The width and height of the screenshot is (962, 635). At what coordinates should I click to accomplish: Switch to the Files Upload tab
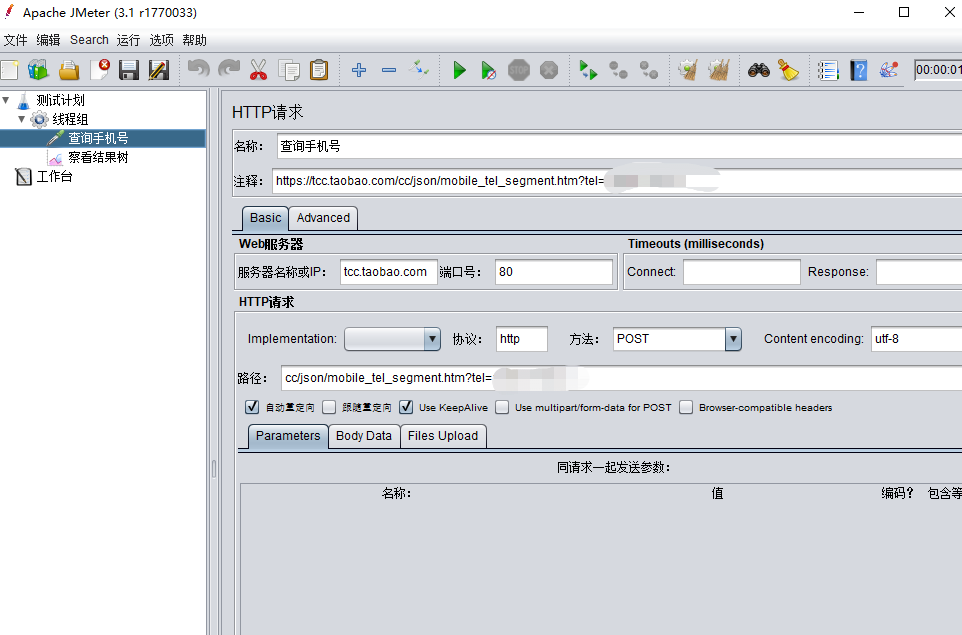pyautogui.click(x=443, y=436)
